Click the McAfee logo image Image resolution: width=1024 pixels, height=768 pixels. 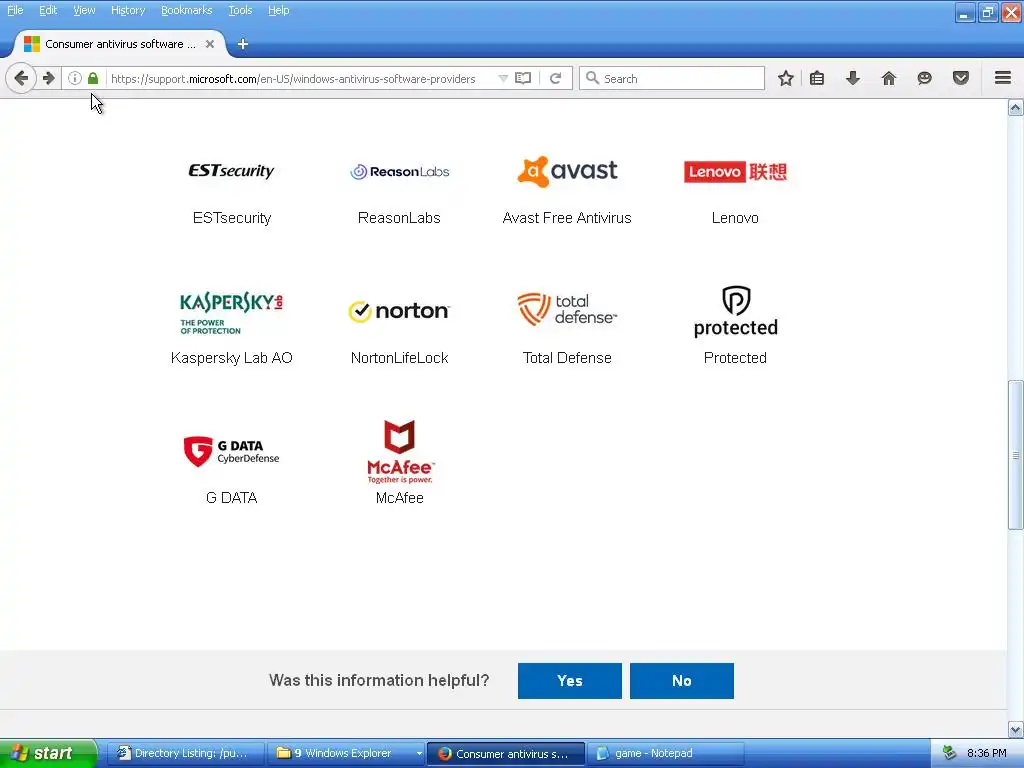point(400,451)
